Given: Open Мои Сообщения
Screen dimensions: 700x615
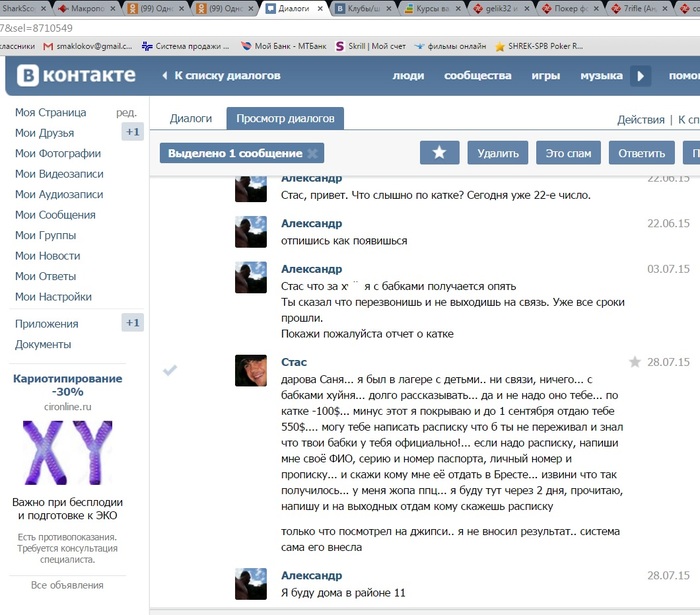Looking at the screenshot, I should pos(55,215).
